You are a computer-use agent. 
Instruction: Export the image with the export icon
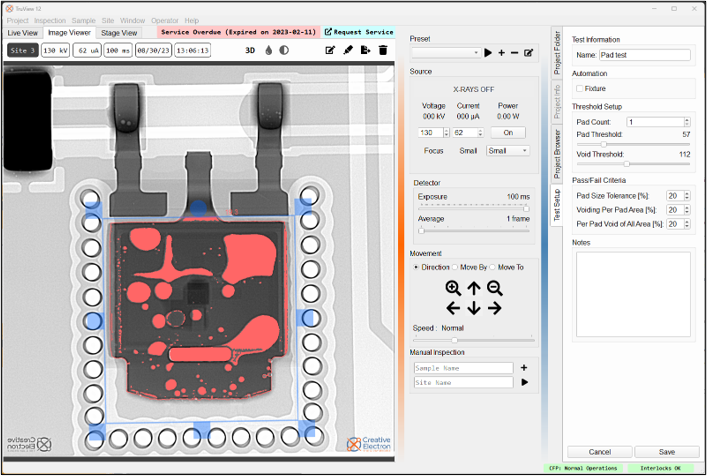click(x=366, y=50)
